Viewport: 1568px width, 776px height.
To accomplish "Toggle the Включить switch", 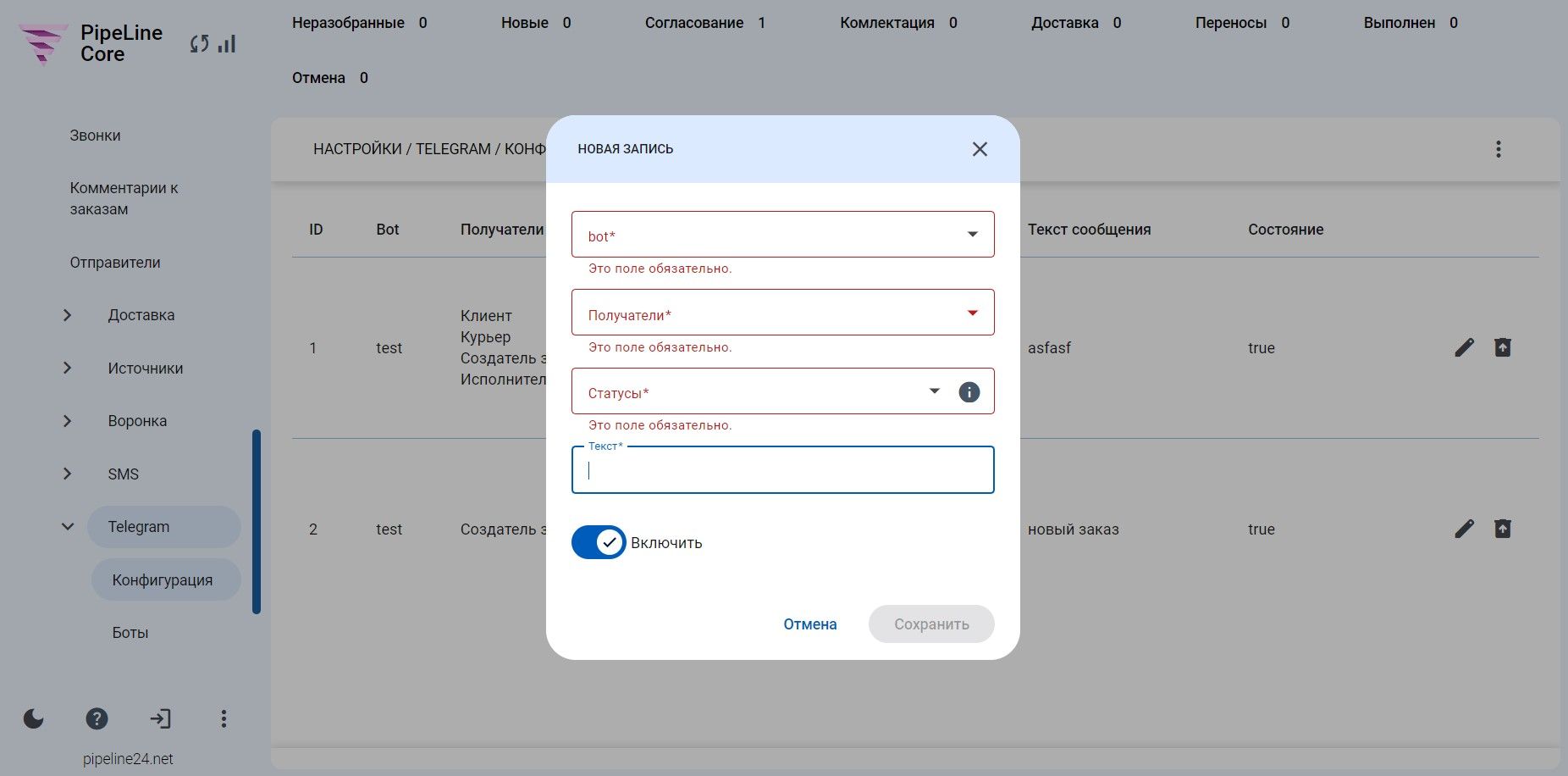I will pos(599,542).
